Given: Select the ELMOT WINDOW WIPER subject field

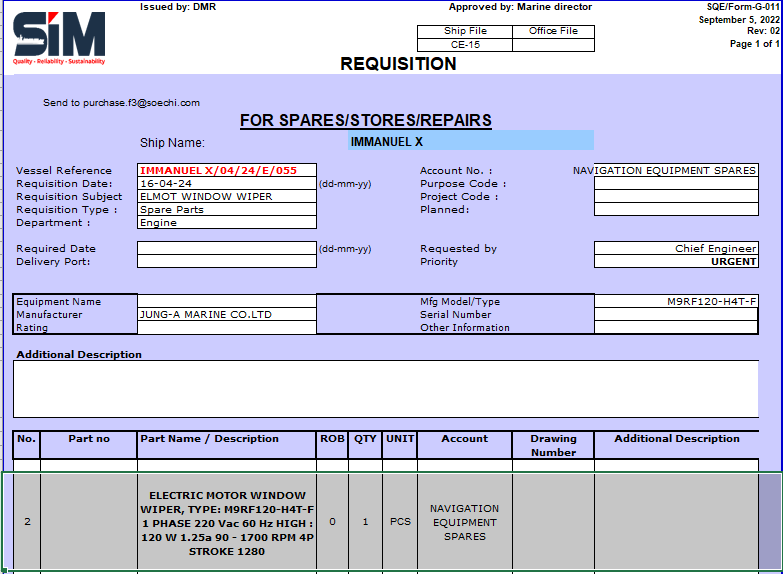Looking at the screenshot, I should [x=226, y=197].
